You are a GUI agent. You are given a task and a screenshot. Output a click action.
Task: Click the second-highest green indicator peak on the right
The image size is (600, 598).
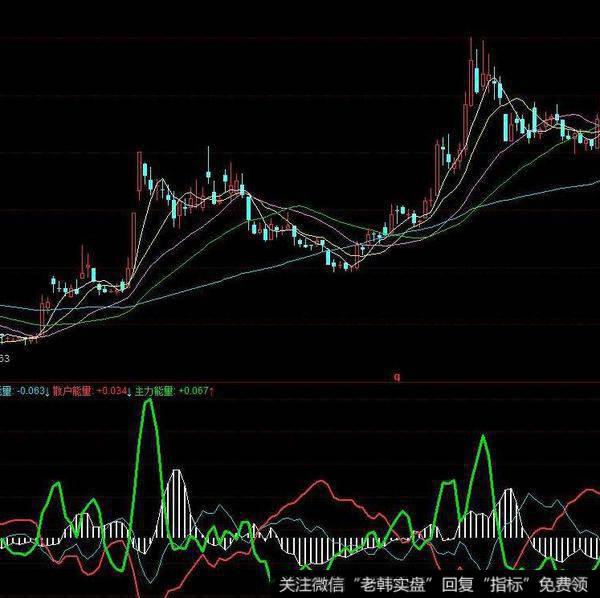485,438
